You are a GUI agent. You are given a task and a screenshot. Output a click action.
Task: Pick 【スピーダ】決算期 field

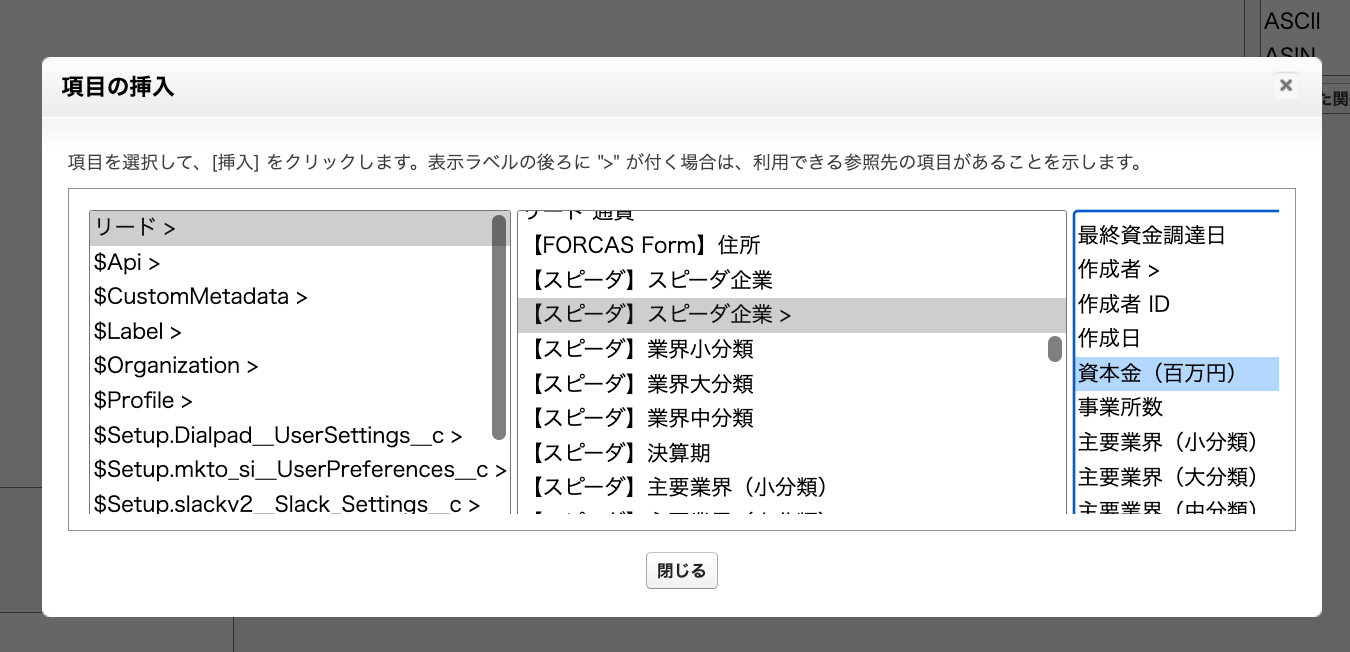coord(620,453)
